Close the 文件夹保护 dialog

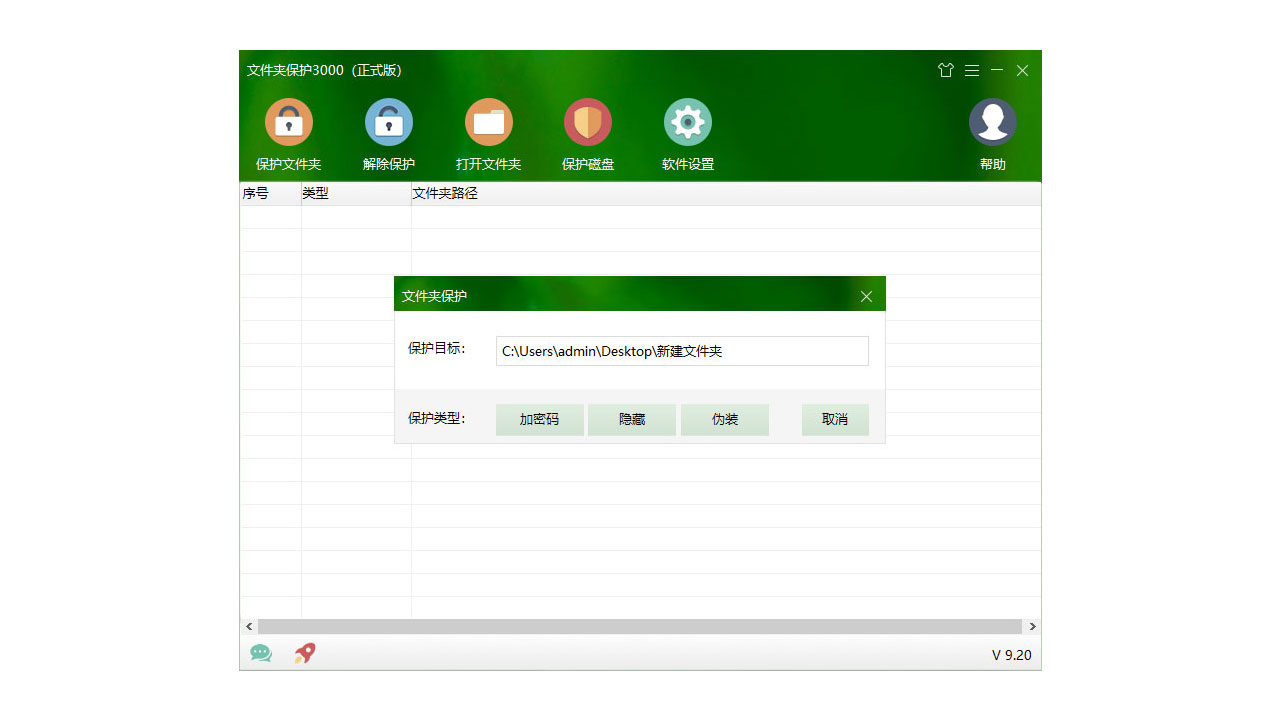point(866,296)
